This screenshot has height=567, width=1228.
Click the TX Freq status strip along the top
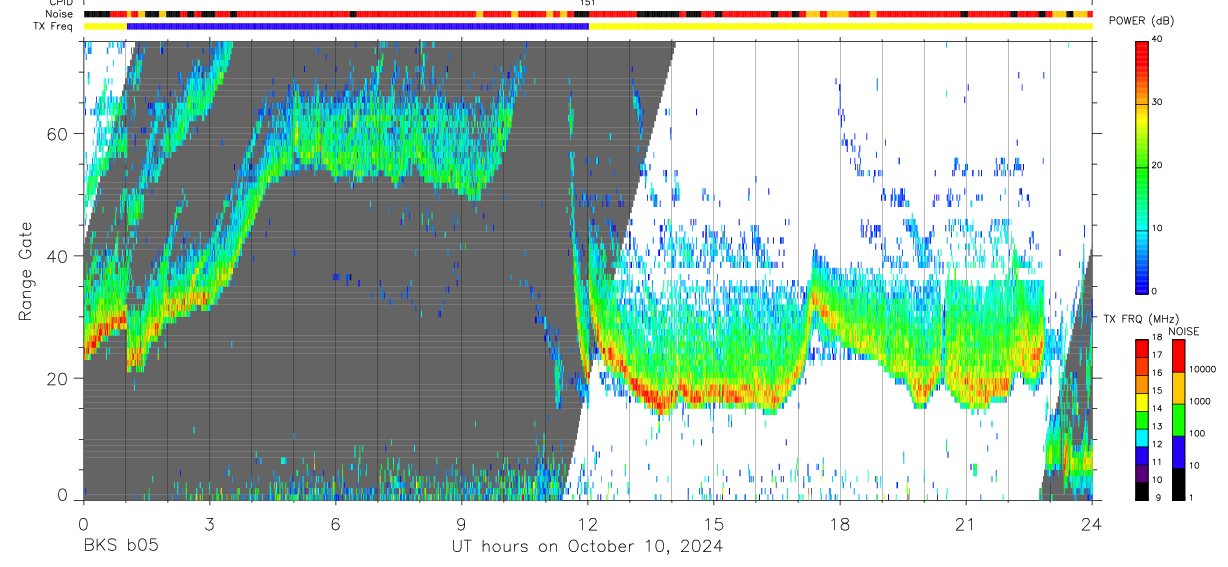[x=588, y=26]
